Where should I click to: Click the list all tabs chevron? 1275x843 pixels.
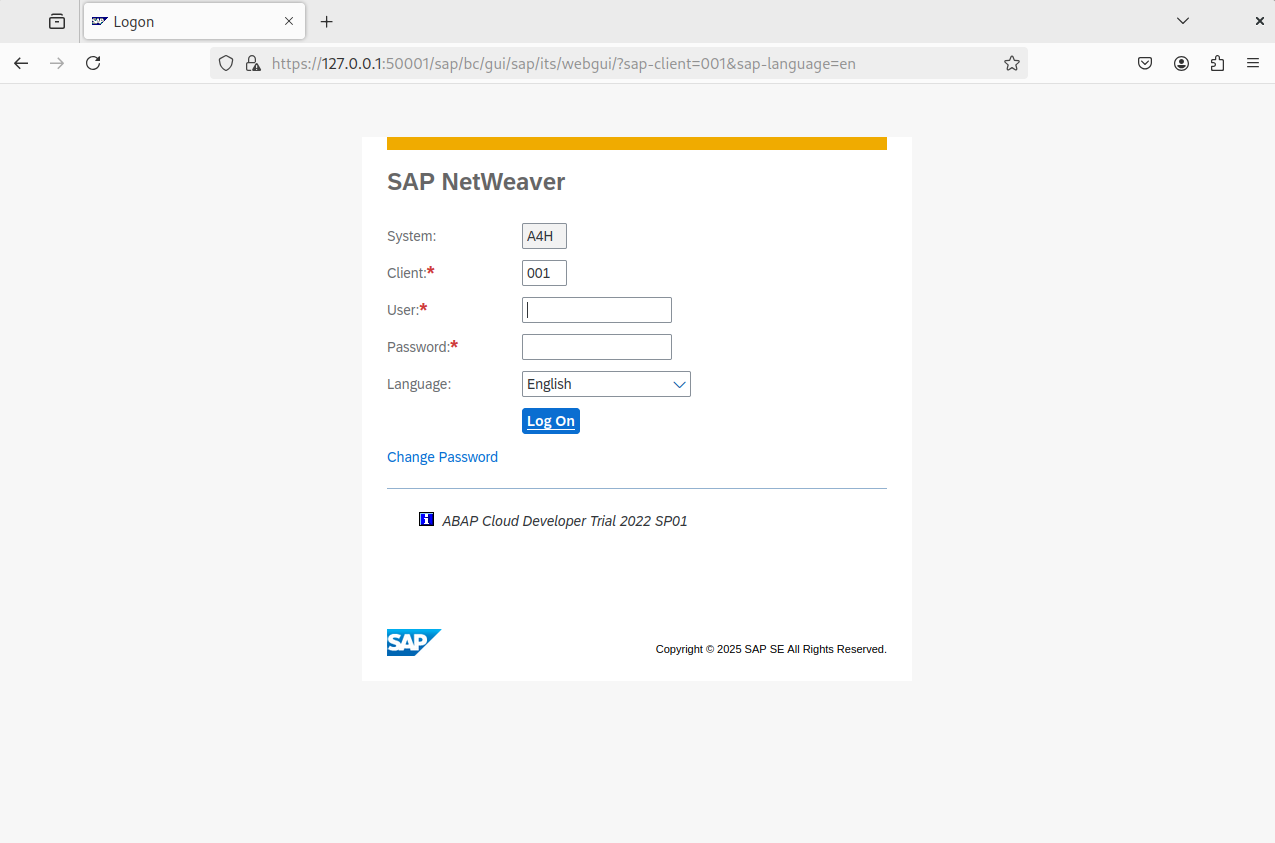(x=1183, y=21)
